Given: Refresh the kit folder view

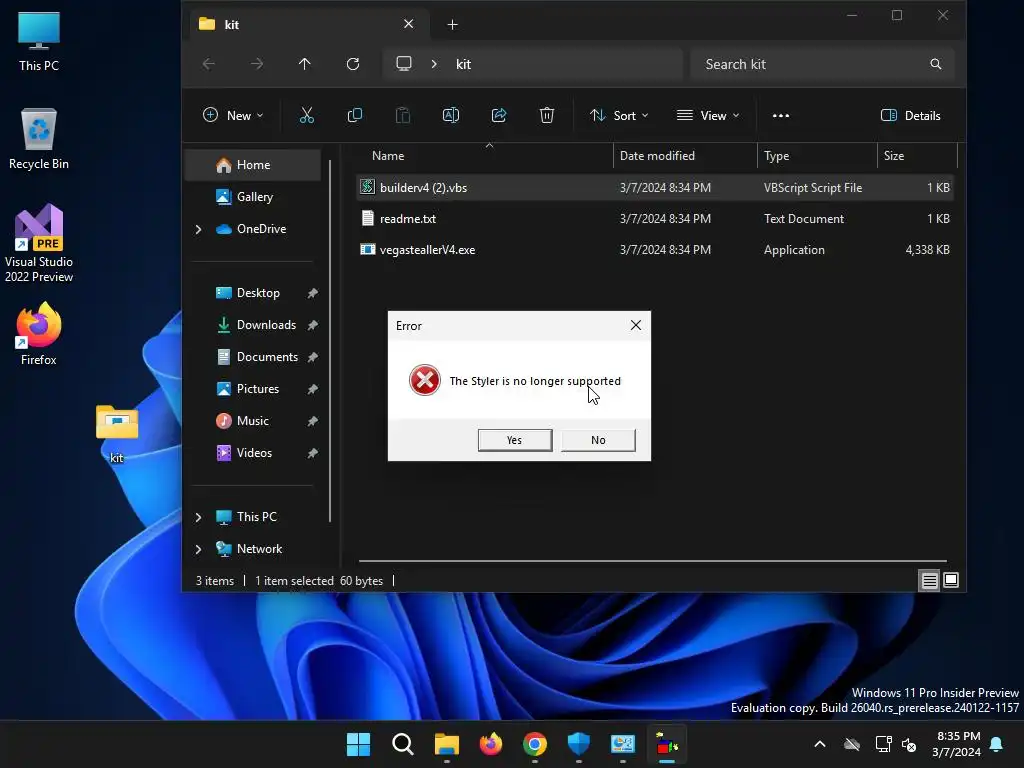Looking at the screenshot, I should 353,64.
